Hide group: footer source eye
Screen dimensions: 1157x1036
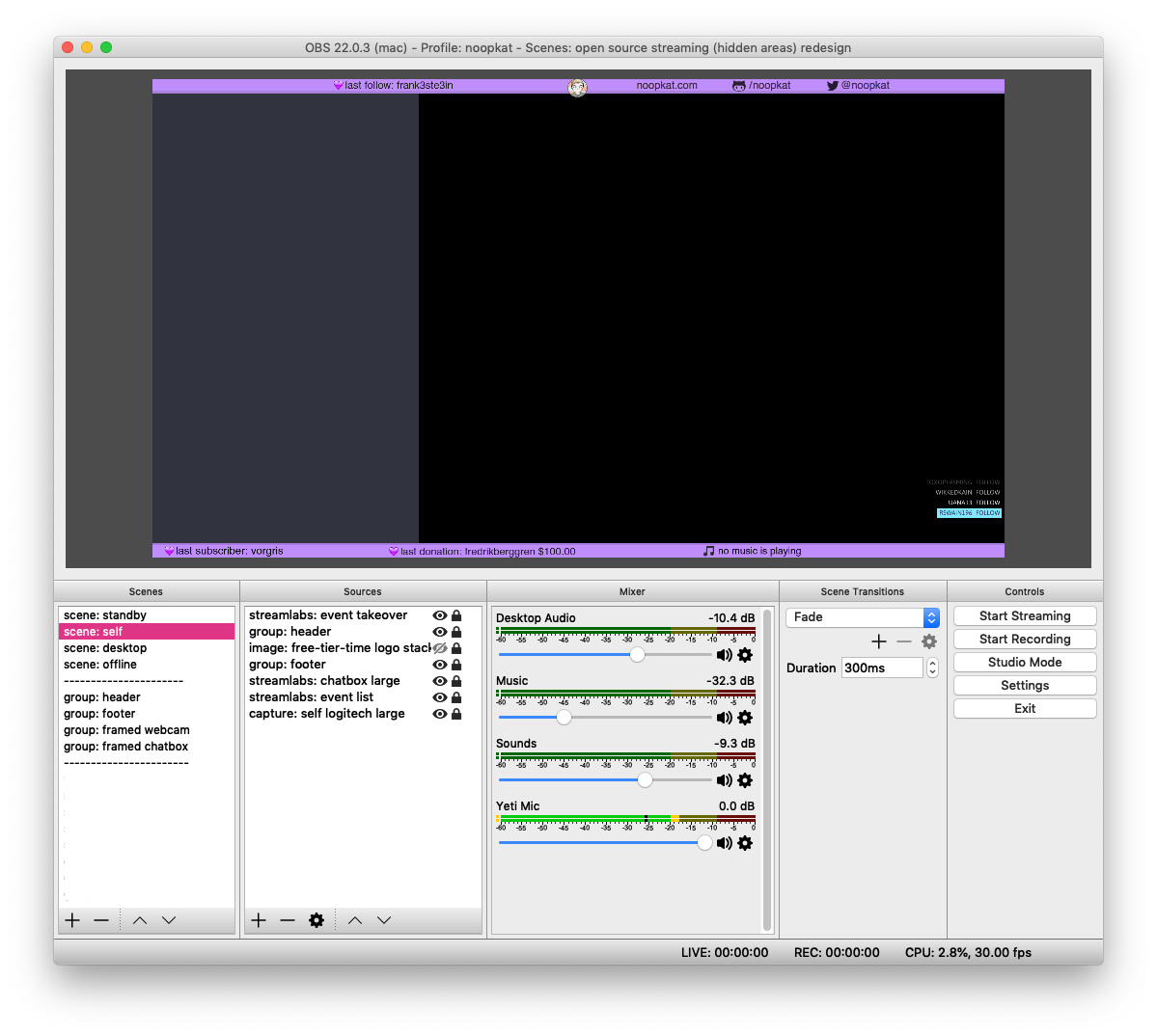pos(440,665)
